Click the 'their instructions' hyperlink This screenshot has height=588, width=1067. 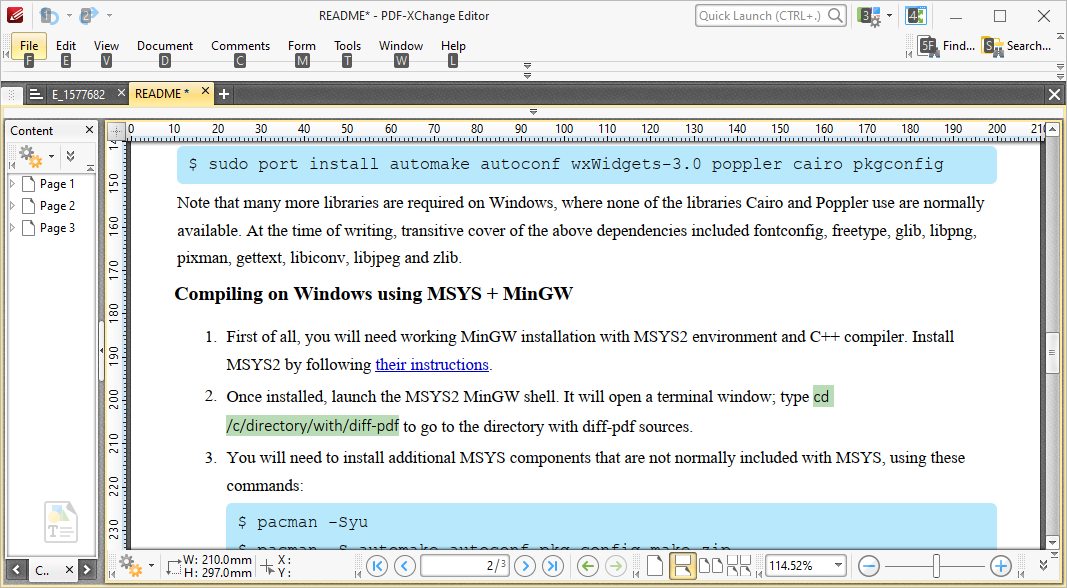click(432, 364)
